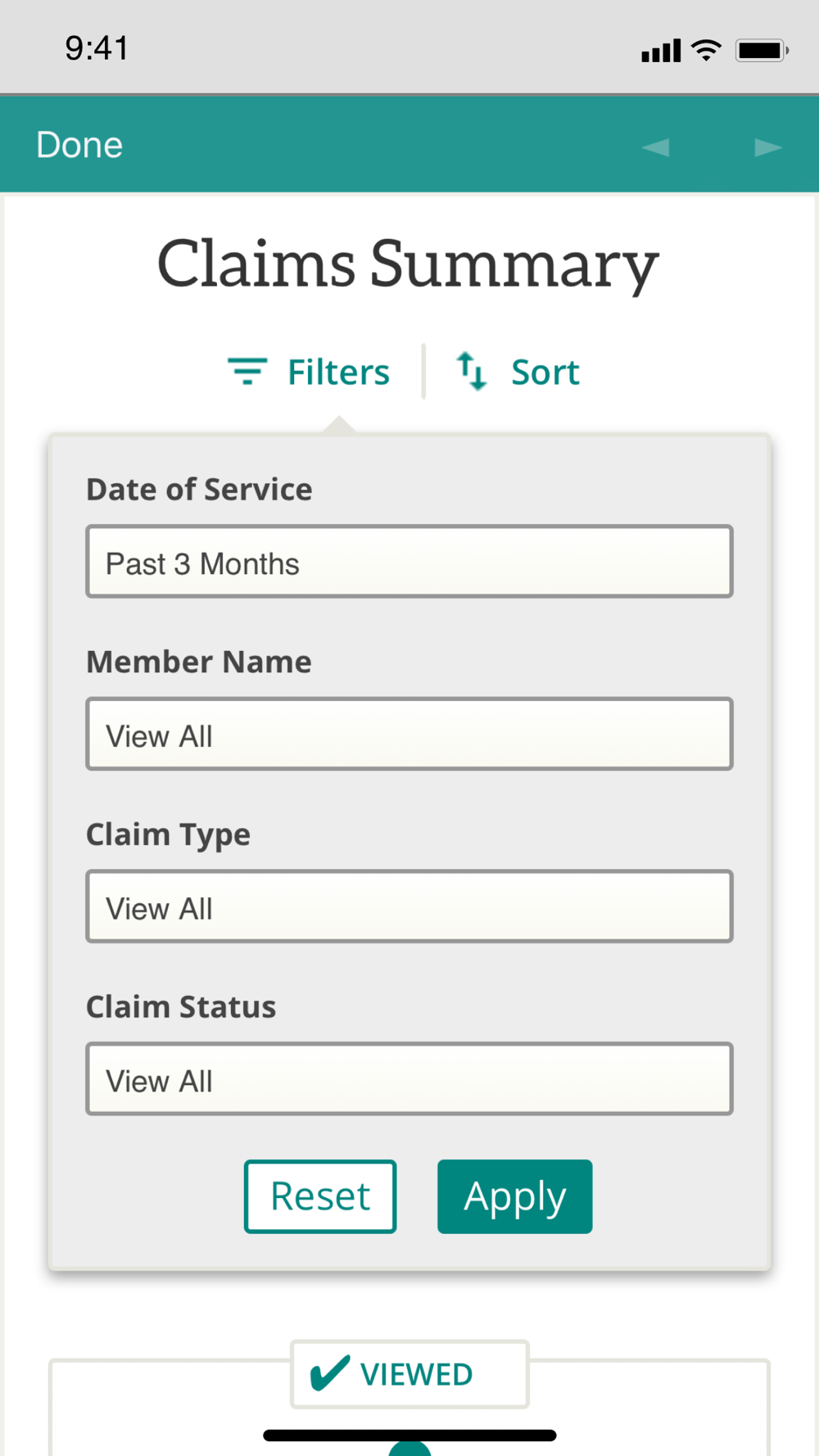The width and height of the screenshot is (819, 1456).
Task: Tap the VIEWED badge text
Action: 416,1375
